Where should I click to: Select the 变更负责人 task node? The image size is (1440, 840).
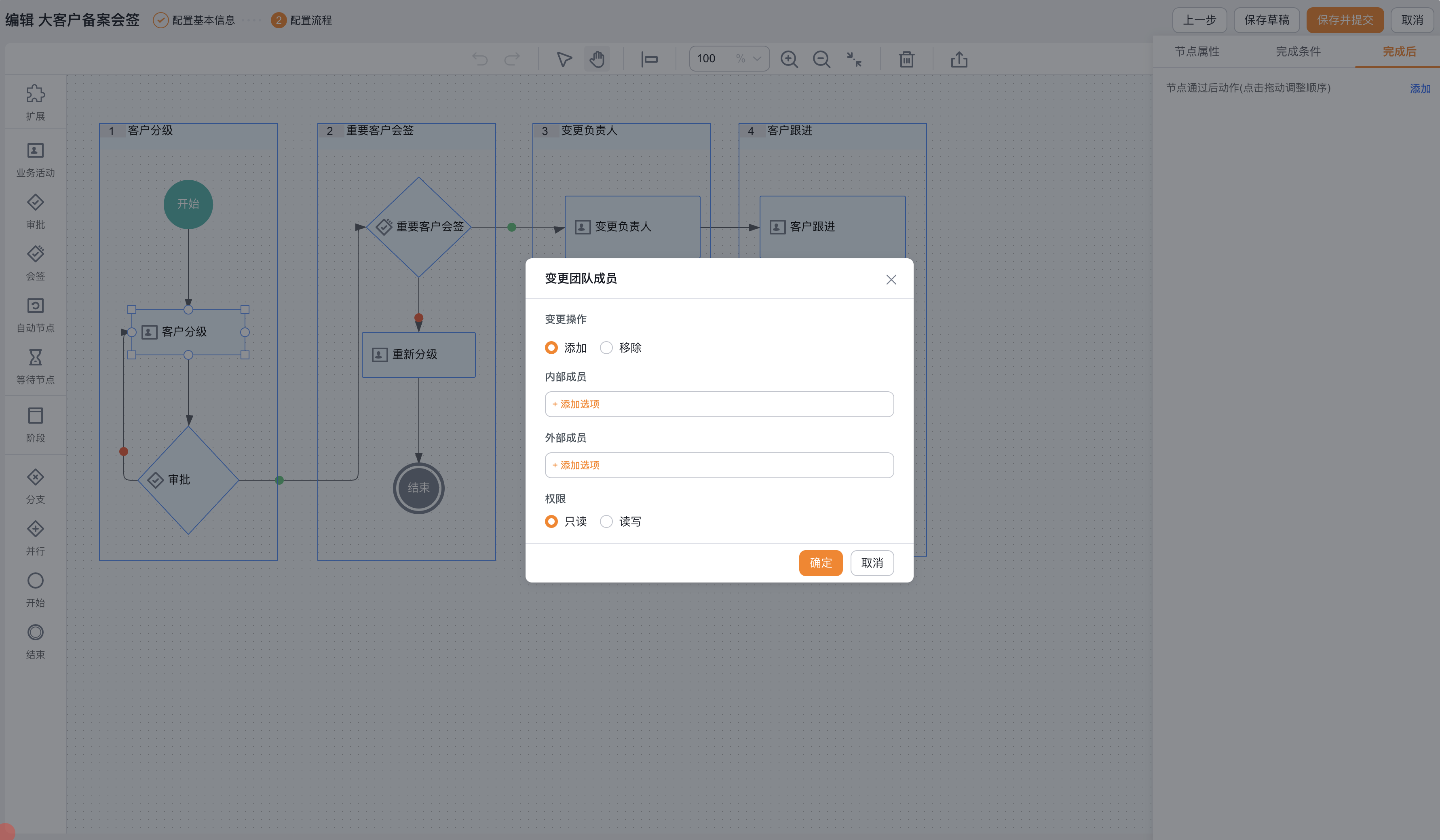(632, 227)
